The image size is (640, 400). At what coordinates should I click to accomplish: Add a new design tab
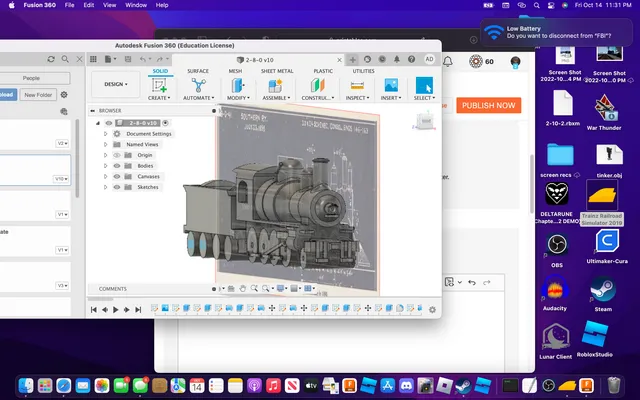[353, 60]
